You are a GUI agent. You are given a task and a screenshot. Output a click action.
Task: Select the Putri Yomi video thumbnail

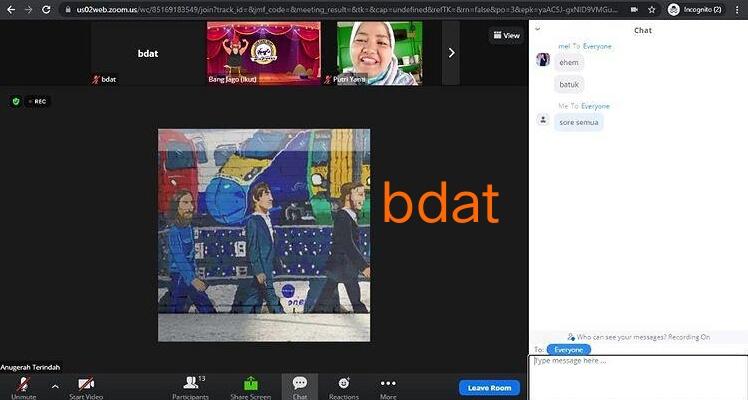pos(380,53)
